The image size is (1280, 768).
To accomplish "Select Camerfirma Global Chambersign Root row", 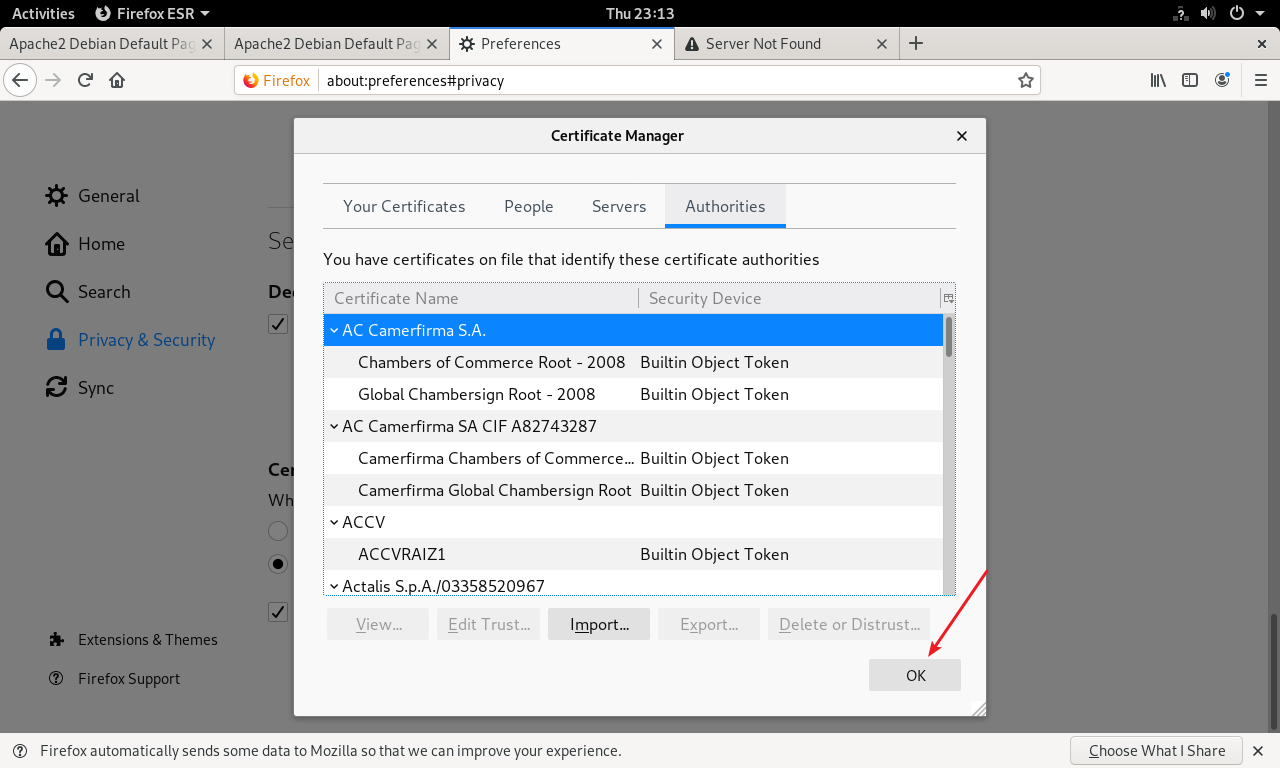I will tap(633, 490).
